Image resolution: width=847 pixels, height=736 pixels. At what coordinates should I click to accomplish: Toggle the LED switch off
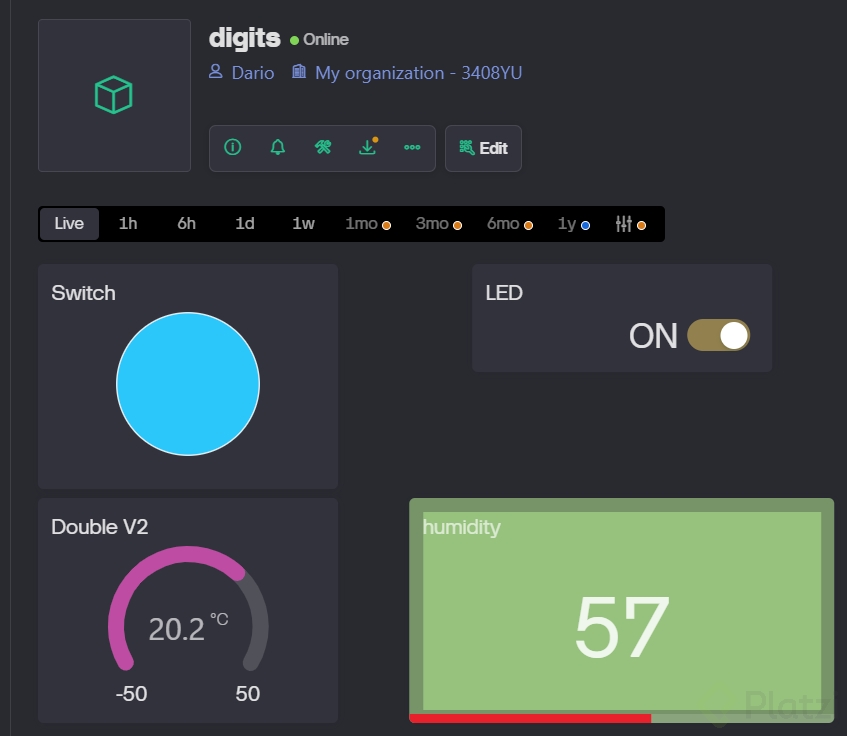click(x=718, y=335)
